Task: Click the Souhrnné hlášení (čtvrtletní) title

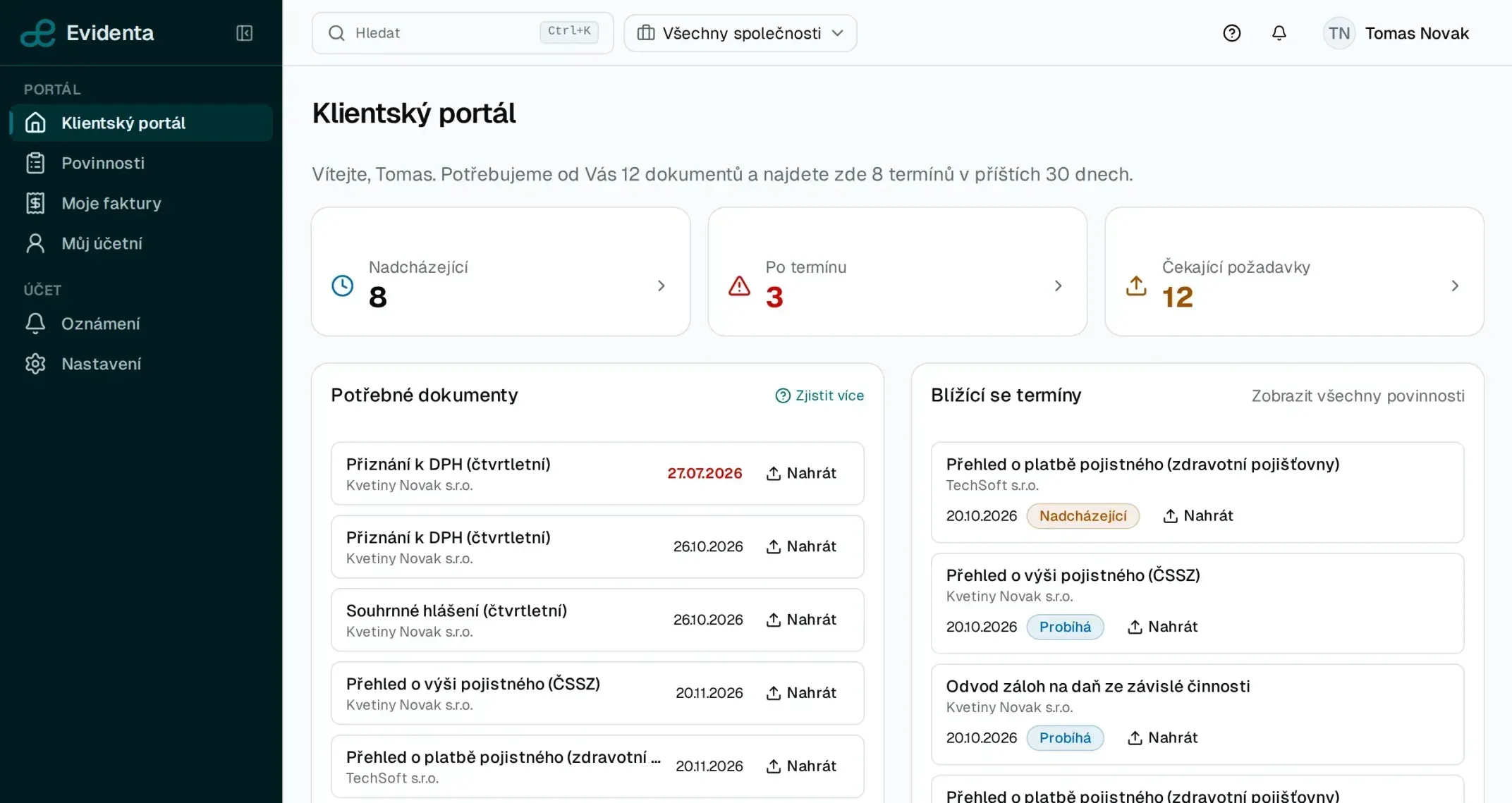Action: pyautogui.click(x=456, y=611)
